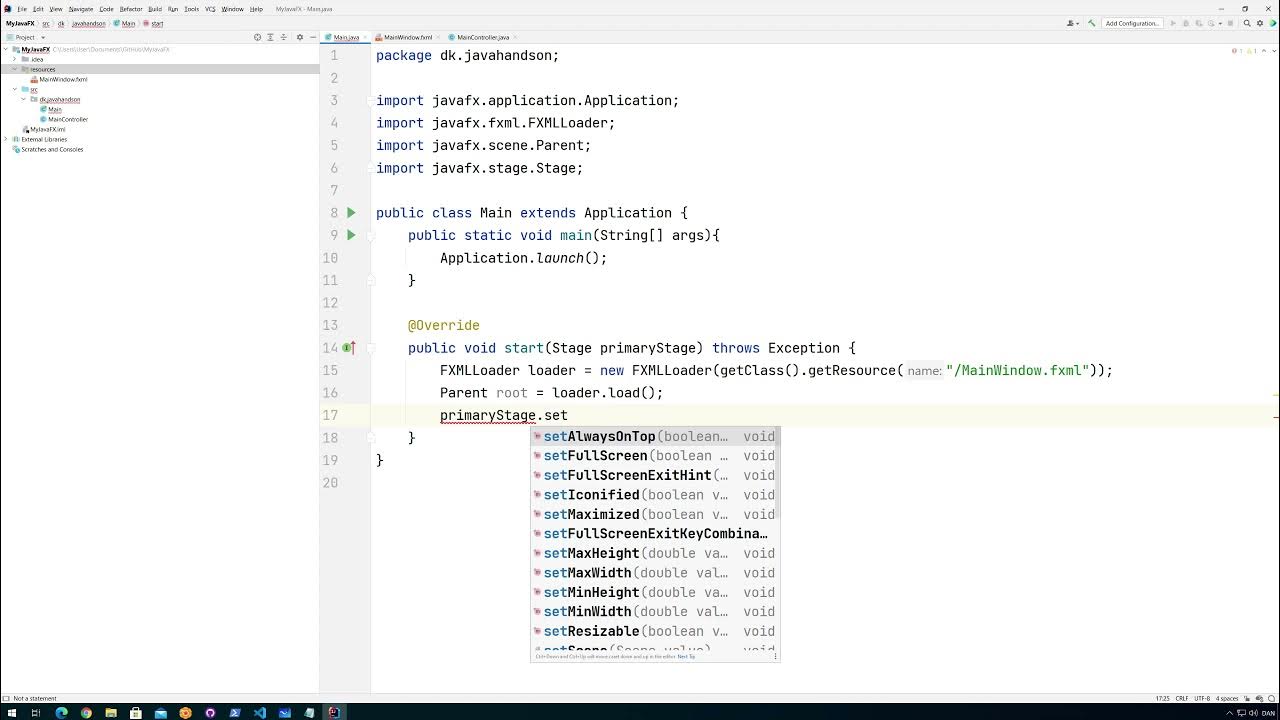Image resolution: width=1280 pixels, height=720 pixels.
Task: Open the Search Everywhere magnifier icon
Action: pos(1247,23)
